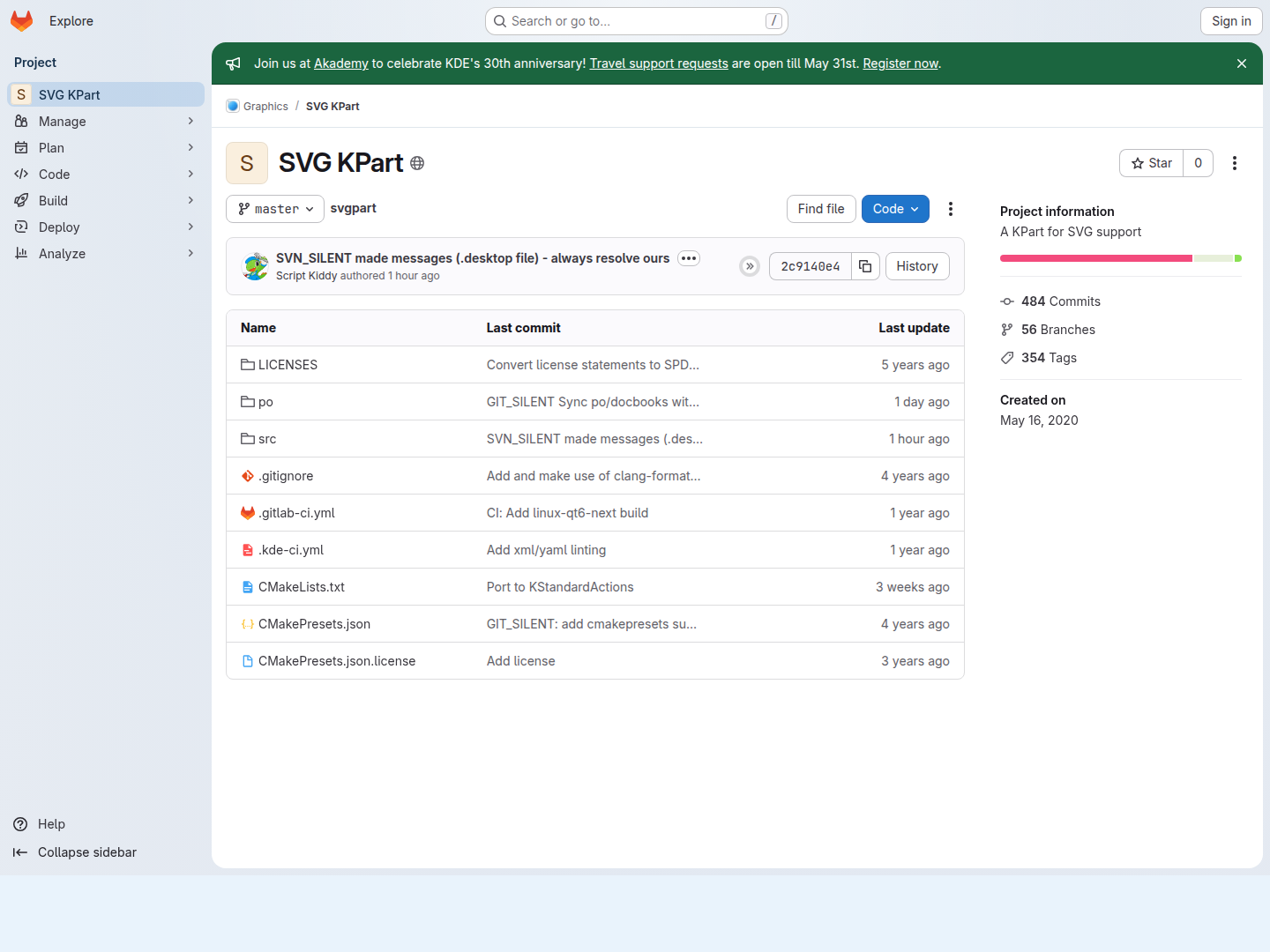Expand the Deploy sidebar section

106,227
